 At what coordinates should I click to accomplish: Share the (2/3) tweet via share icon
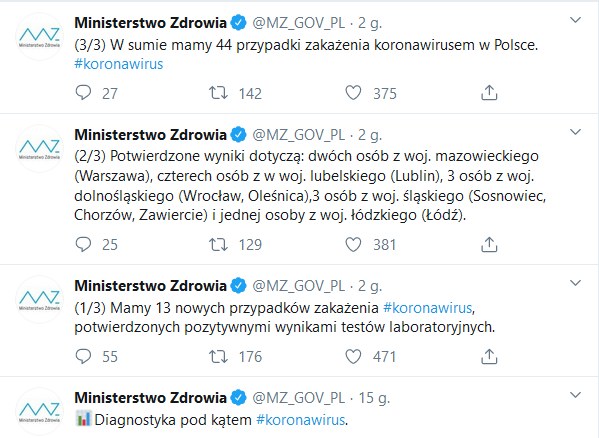[489, 244]
